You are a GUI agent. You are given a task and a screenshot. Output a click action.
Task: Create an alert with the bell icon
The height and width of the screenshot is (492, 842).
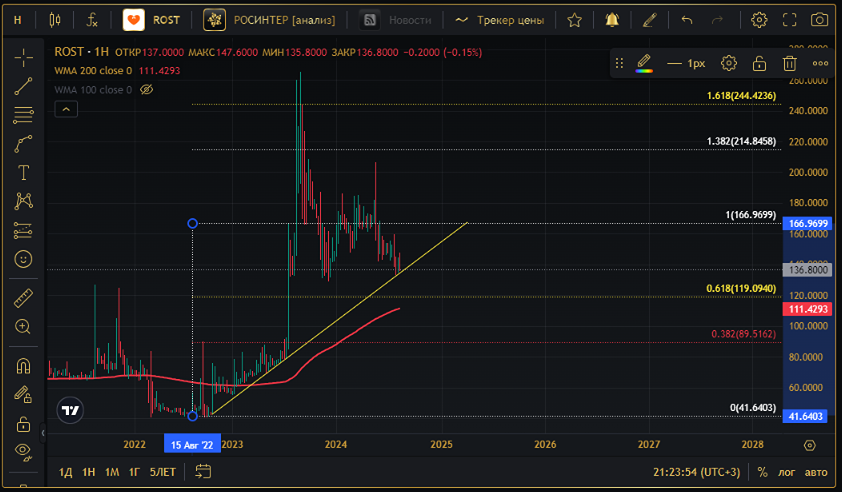point(612,20)
